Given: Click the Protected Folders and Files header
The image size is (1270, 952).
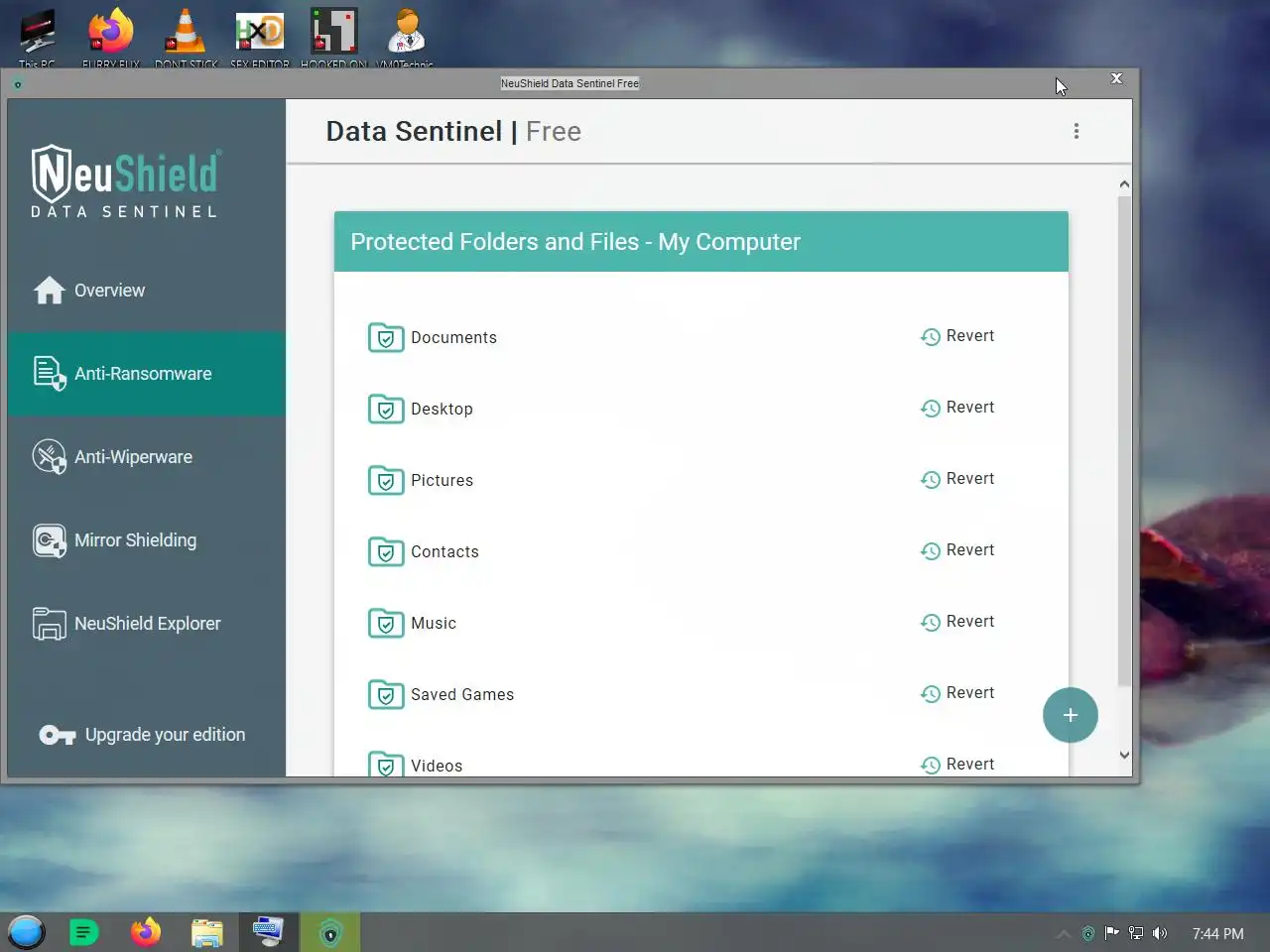Looking at the screenshot, I should 701,241.
